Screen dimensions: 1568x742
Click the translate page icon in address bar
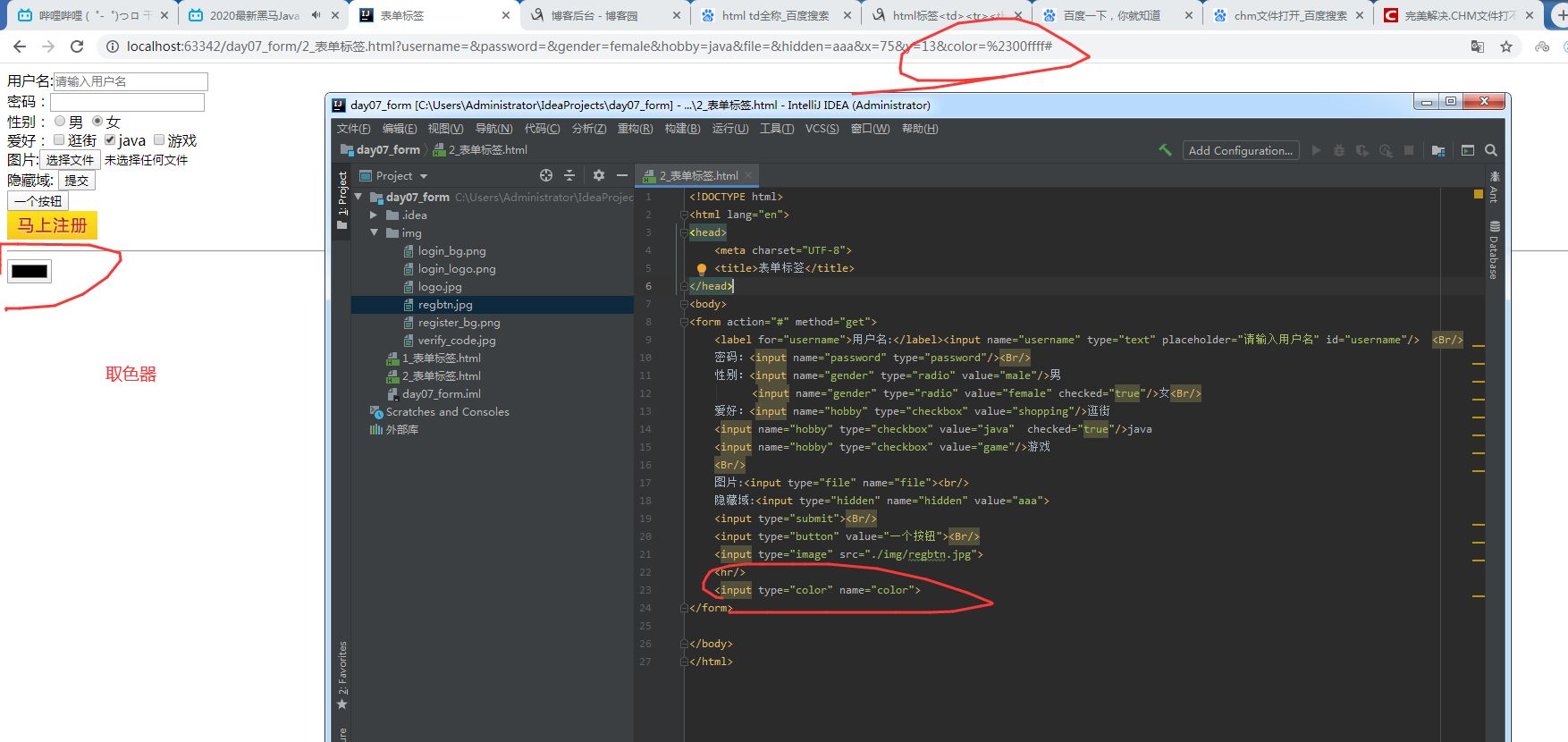1478,46
